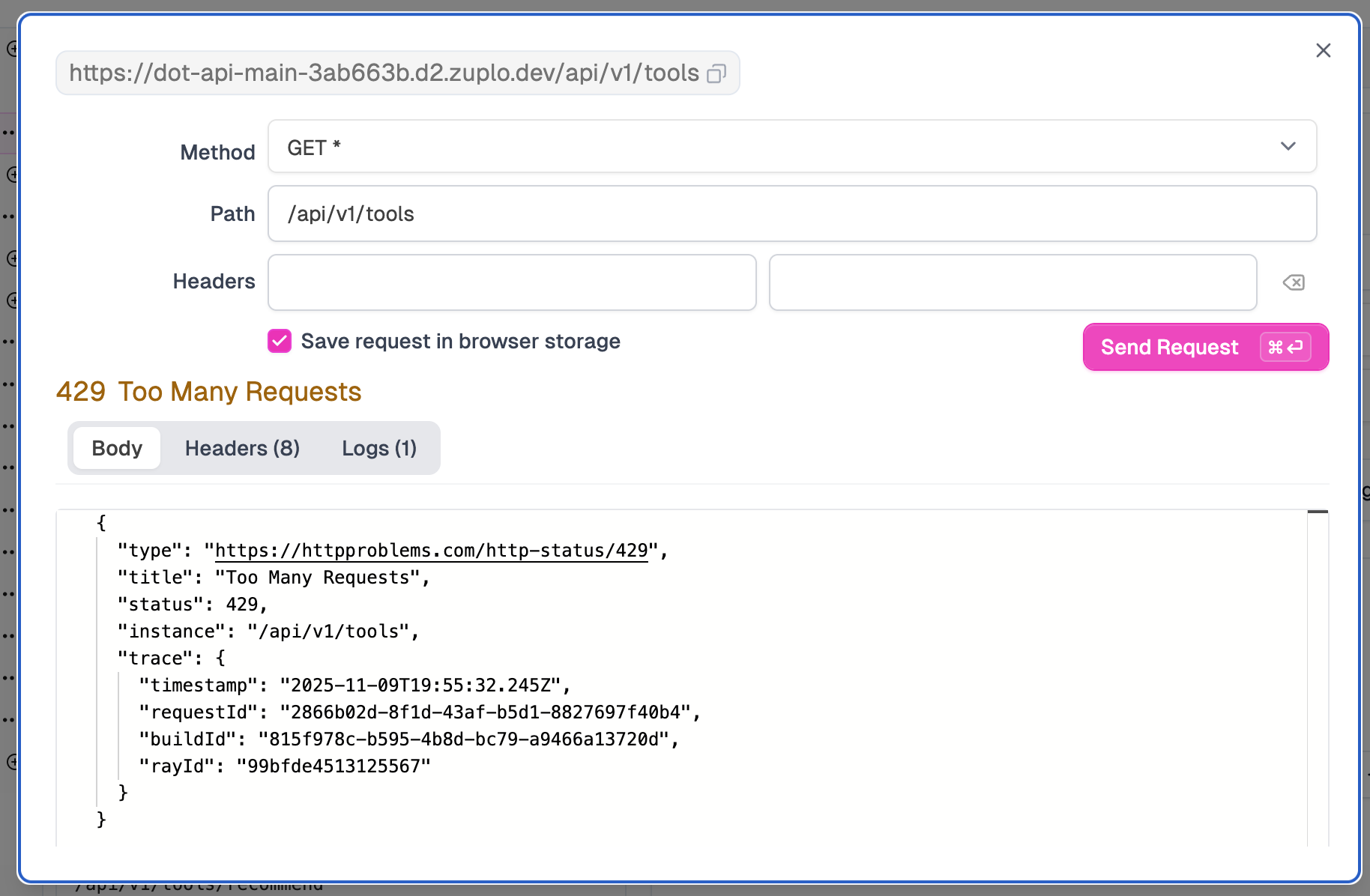Click the Save request label text
Screen dimensions: 1370x896
point(460,342)
